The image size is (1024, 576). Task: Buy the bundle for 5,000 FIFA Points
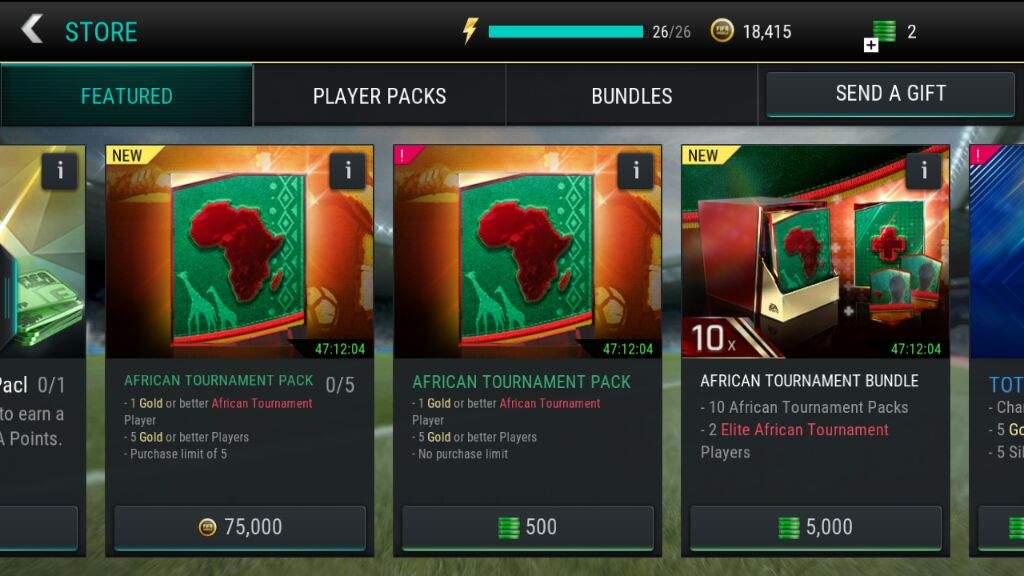point(816,527)
